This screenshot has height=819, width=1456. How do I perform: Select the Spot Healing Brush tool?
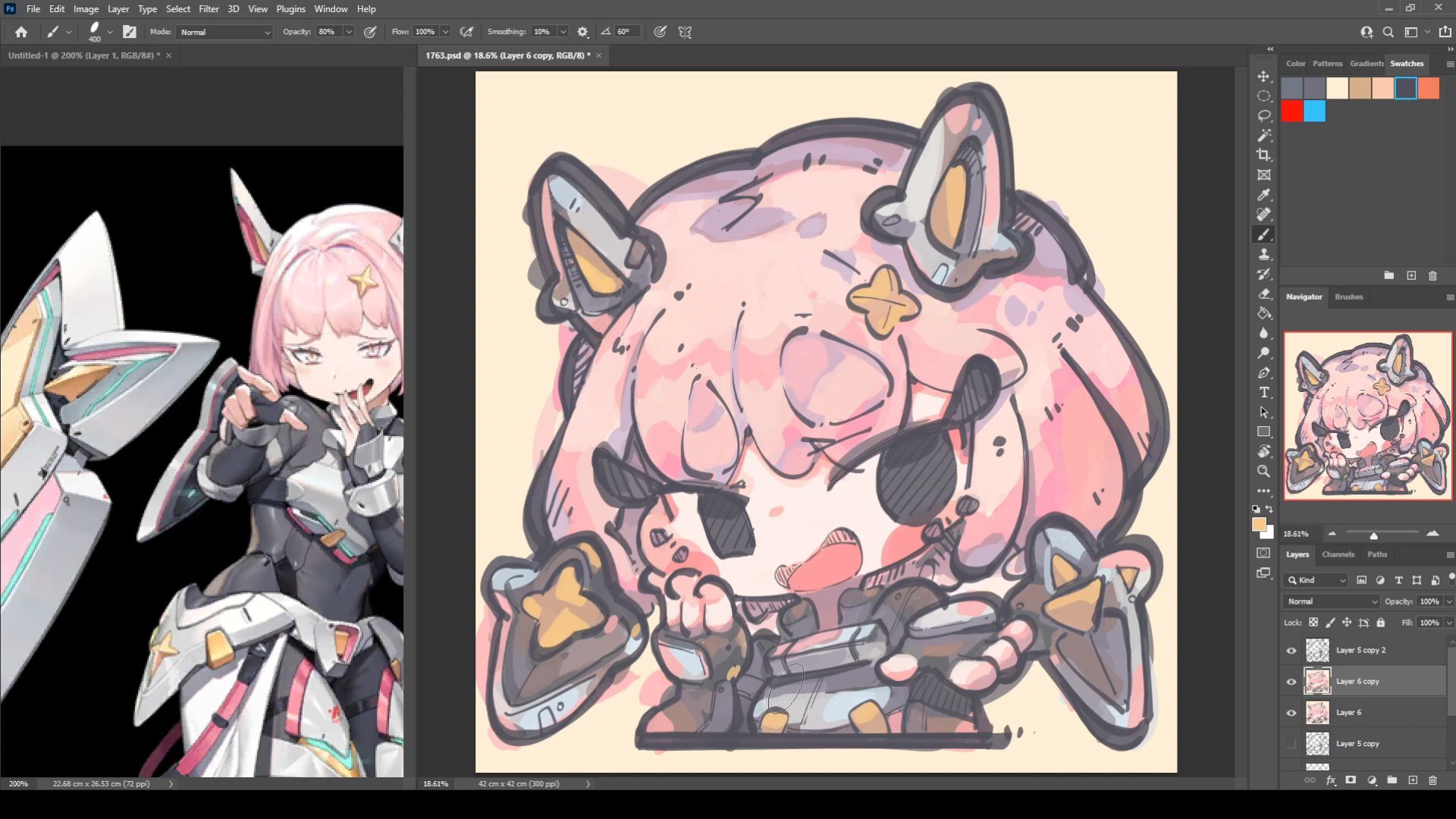(x=1263, y=215)
